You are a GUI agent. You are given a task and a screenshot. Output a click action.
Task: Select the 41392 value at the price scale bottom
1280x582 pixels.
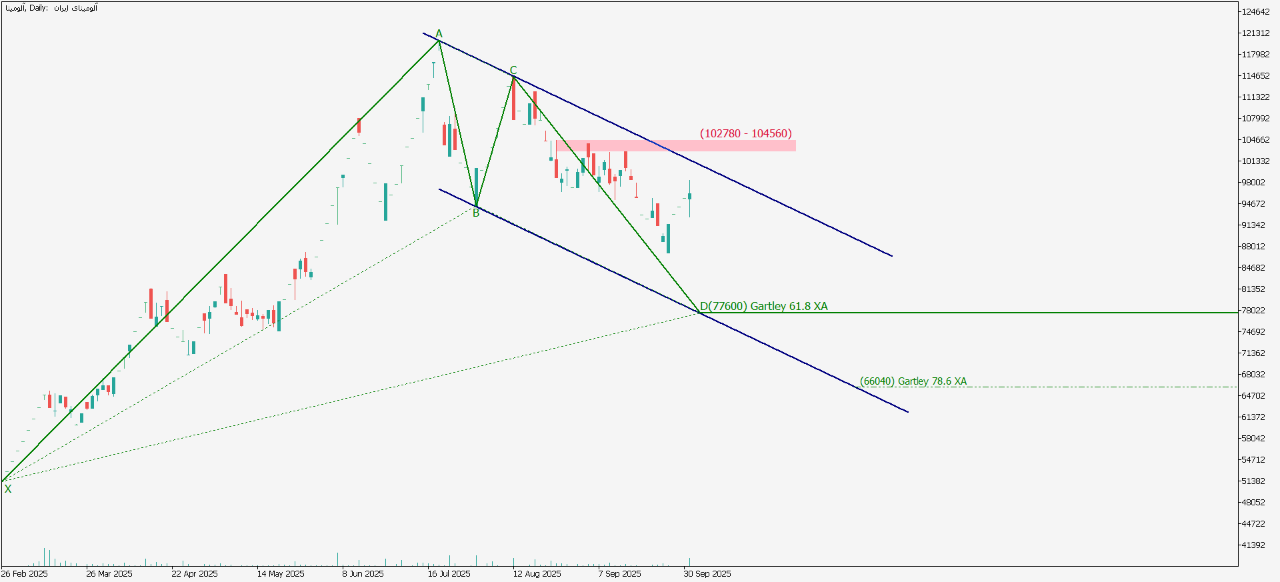pyautogui.click(x=1255, y=545)
